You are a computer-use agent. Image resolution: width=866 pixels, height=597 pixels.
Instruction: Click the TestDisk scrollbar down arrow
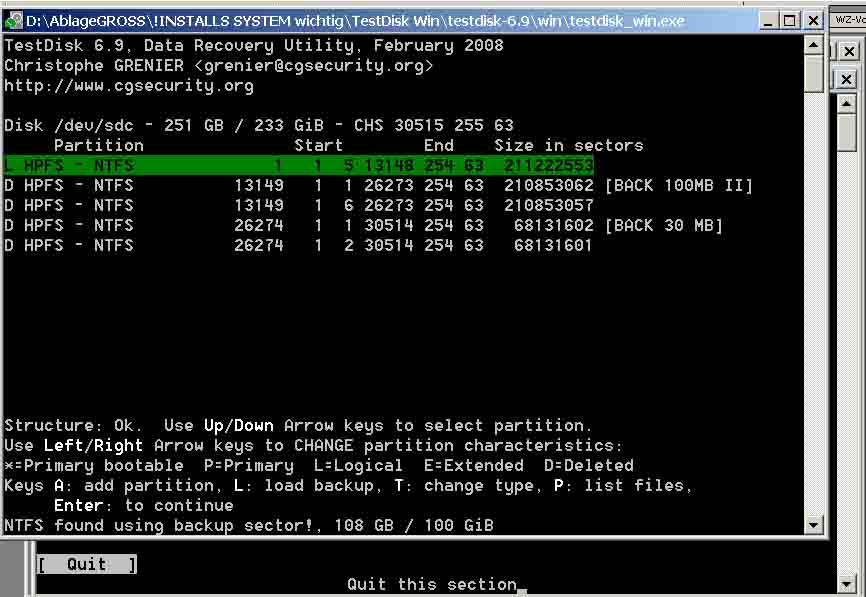point(814,525)
